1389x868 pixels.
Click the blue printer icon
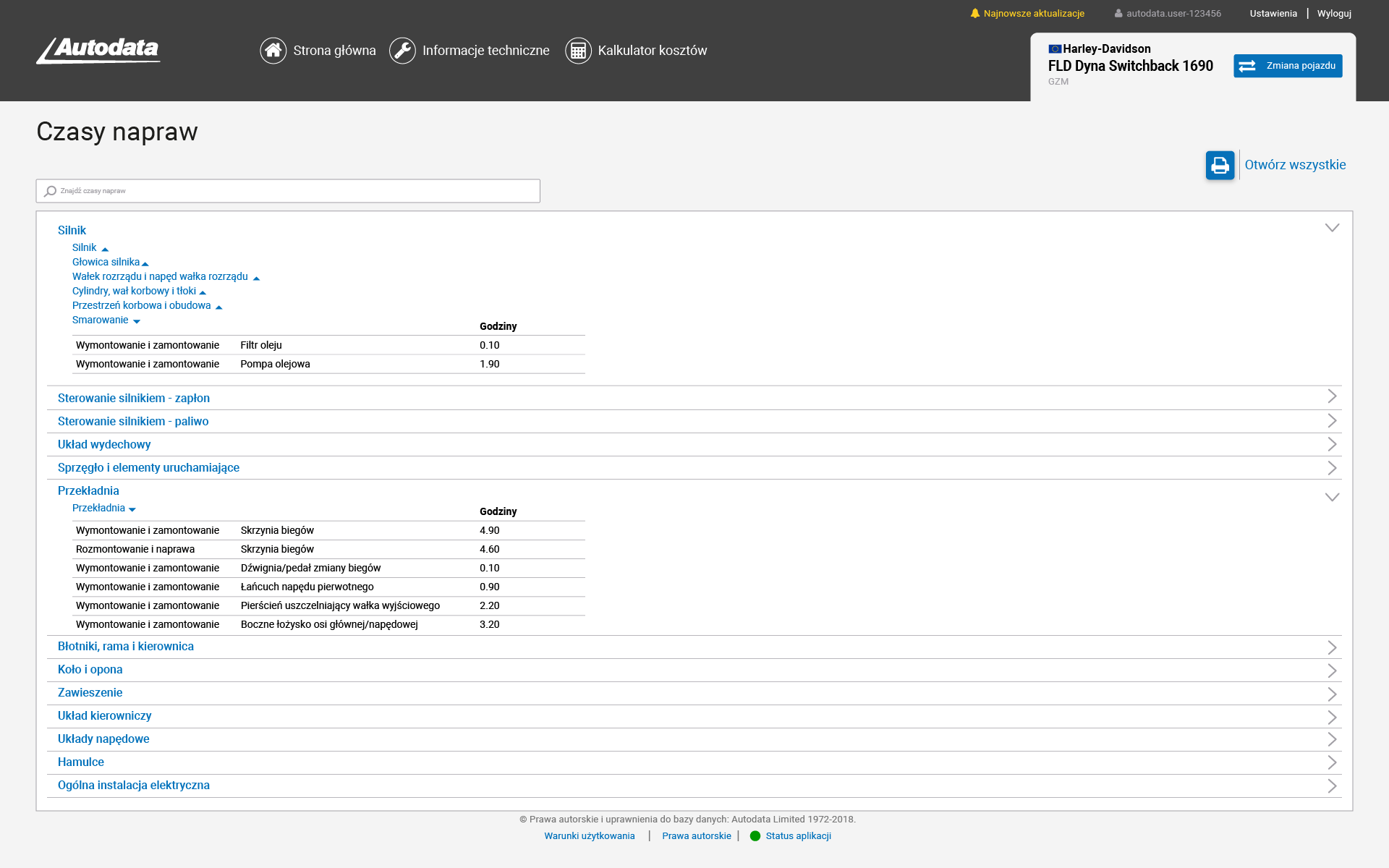(1220, 165)
